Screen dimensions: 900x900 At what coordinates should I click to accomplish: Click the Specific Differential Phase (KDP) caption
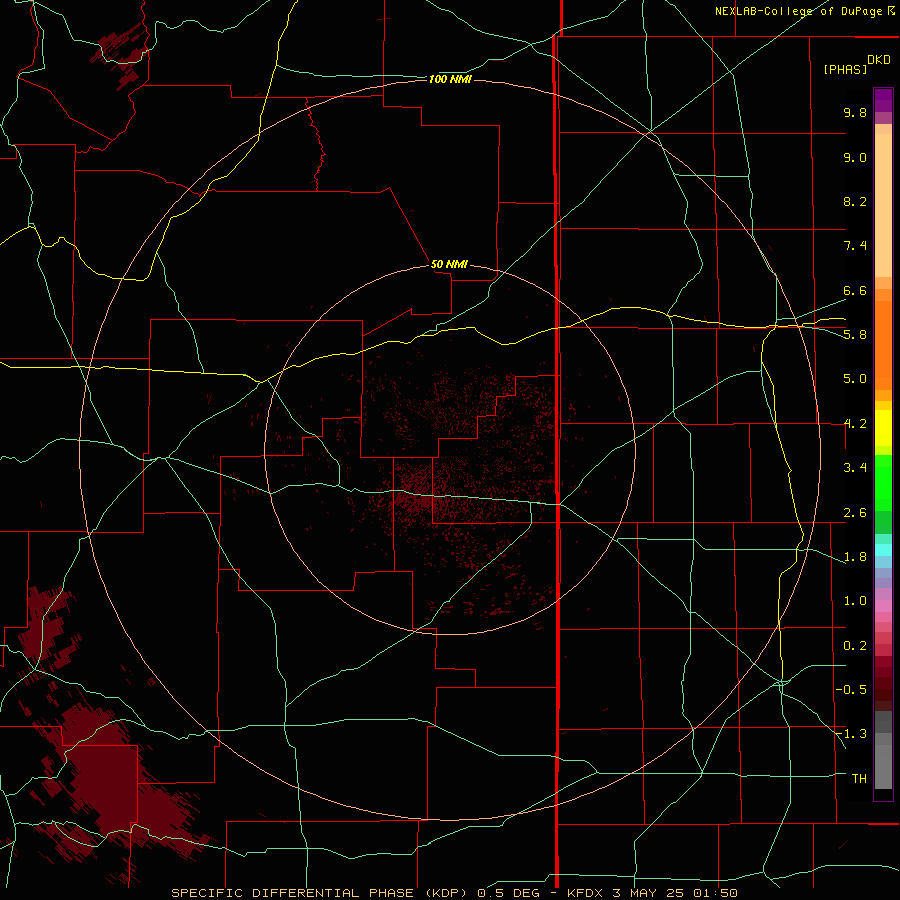tap(317, 893)
